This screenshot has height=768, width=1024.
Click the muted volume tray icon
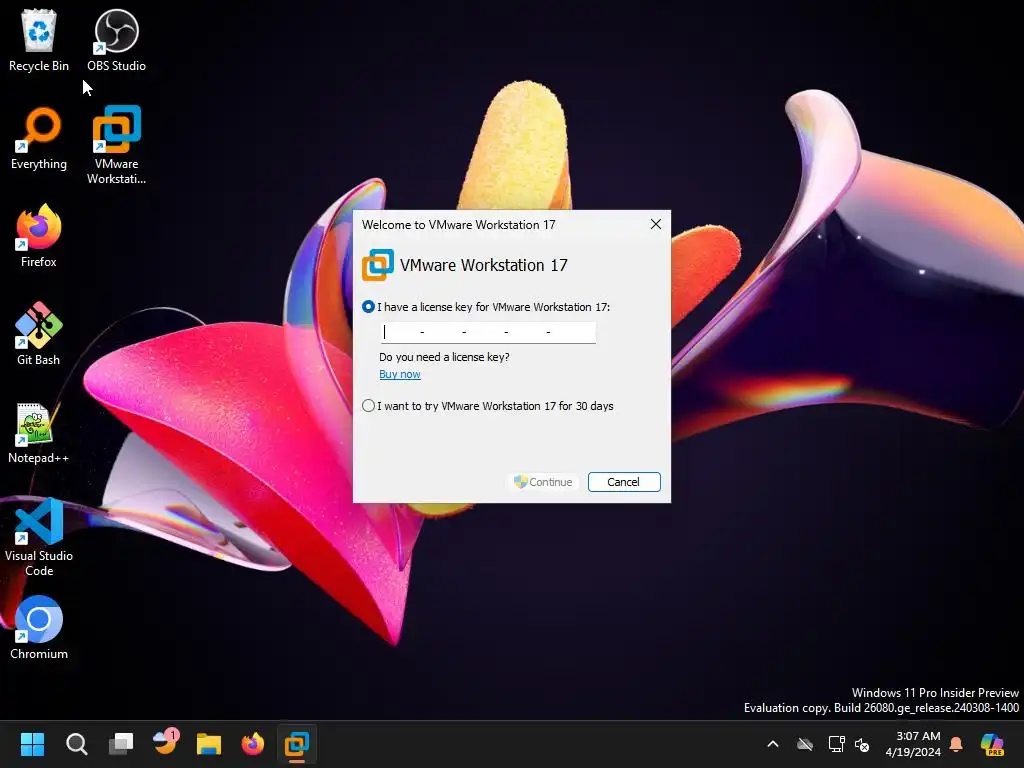point(862,744)
